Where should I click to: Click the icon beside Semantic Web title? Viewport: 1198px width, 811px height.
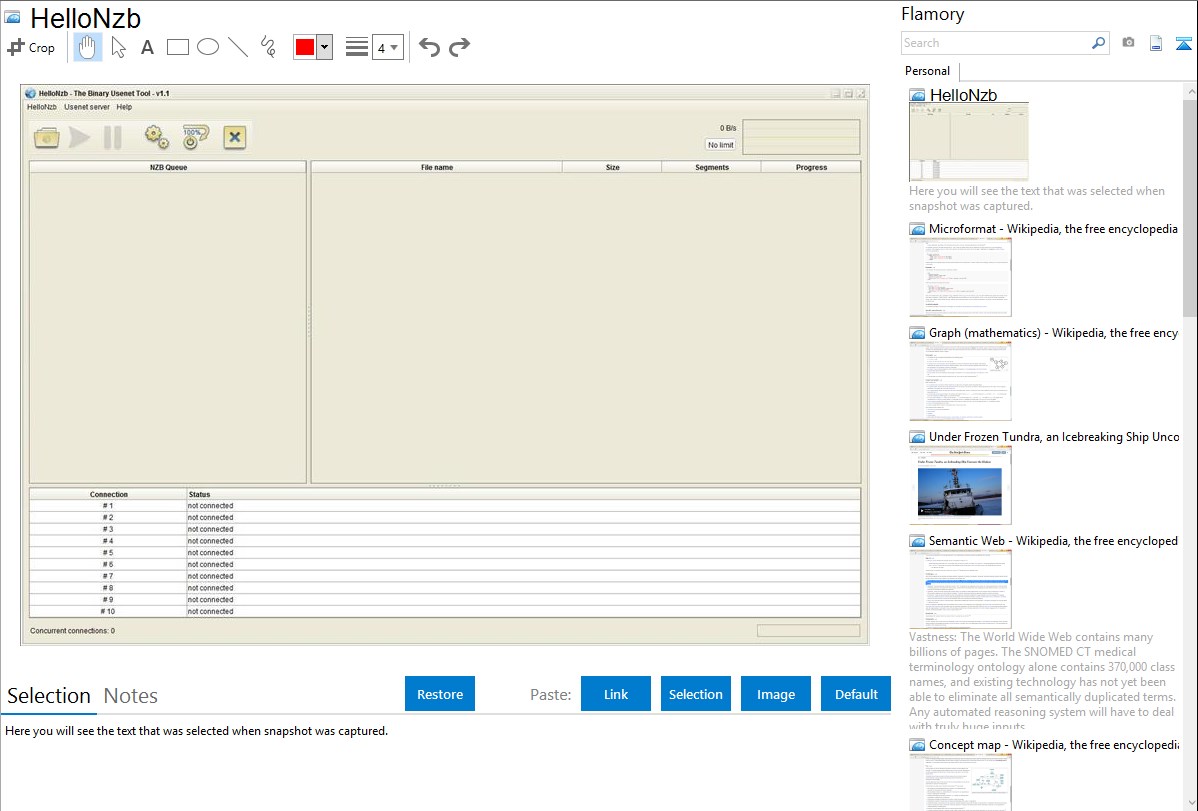(x=917, y=541)
